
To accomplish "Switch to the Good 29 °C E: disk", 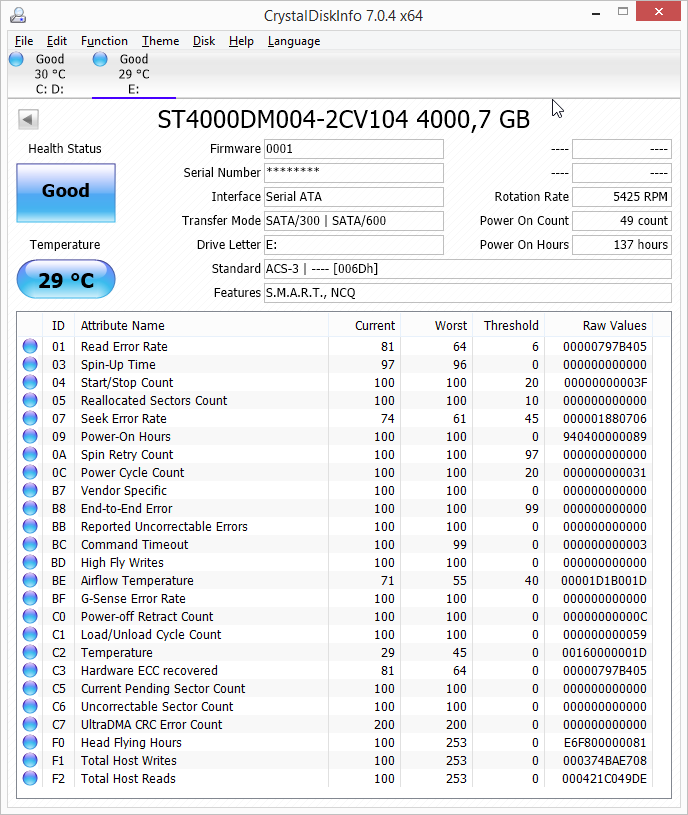I will click(x=134, y=74).
